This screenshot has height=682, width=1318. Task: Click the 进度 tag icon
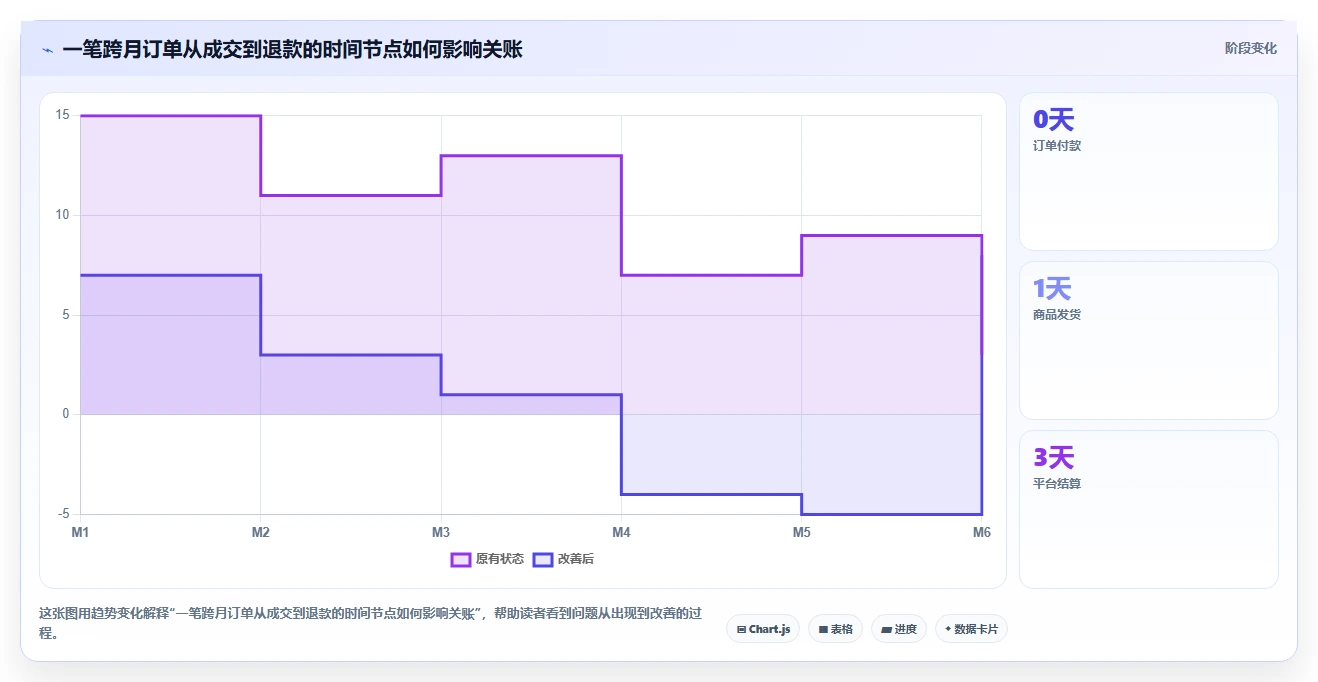click(x=886, y=629)
